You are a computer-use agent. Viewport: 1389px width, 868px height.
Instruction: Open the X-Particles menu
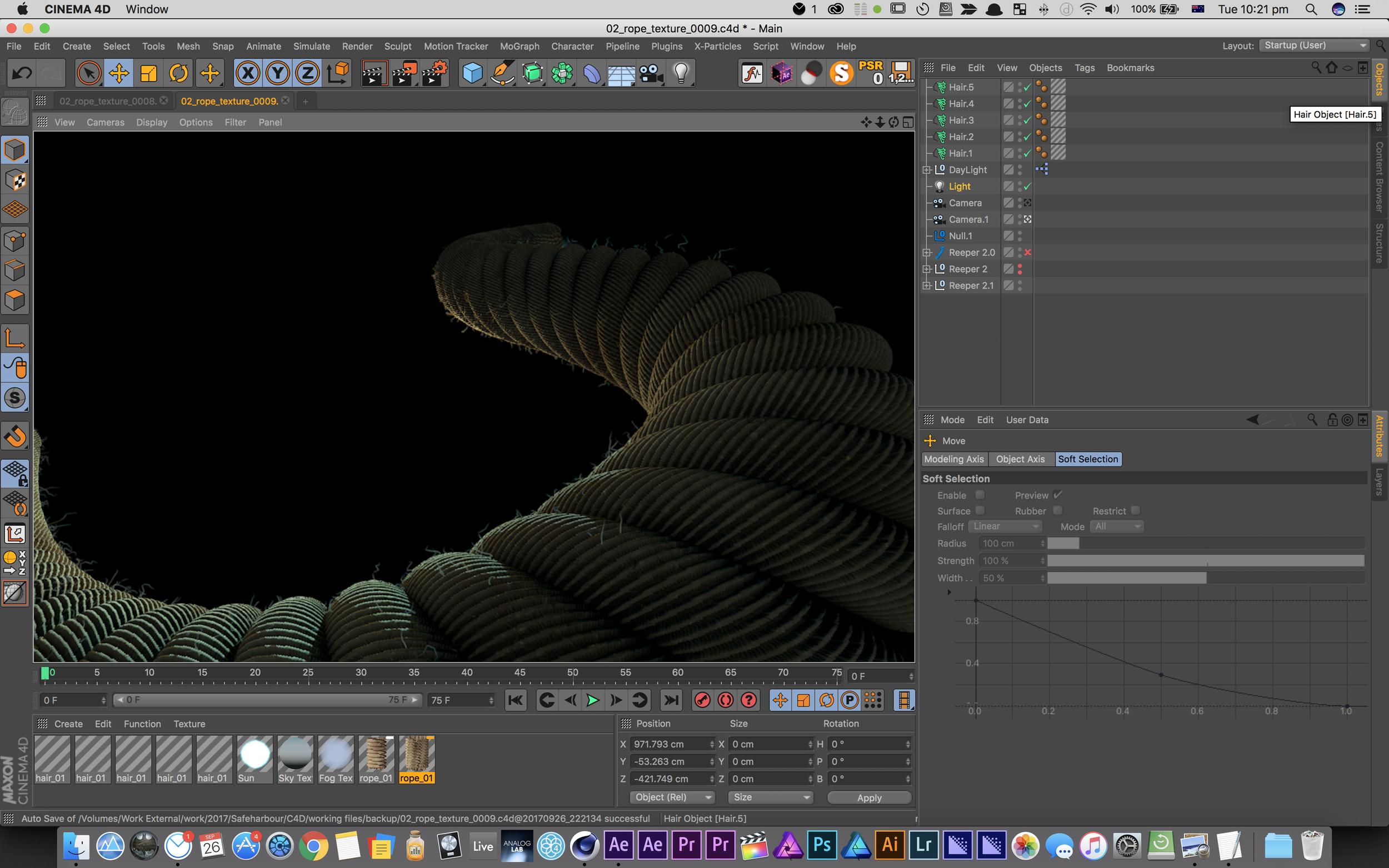click(717, 46)
